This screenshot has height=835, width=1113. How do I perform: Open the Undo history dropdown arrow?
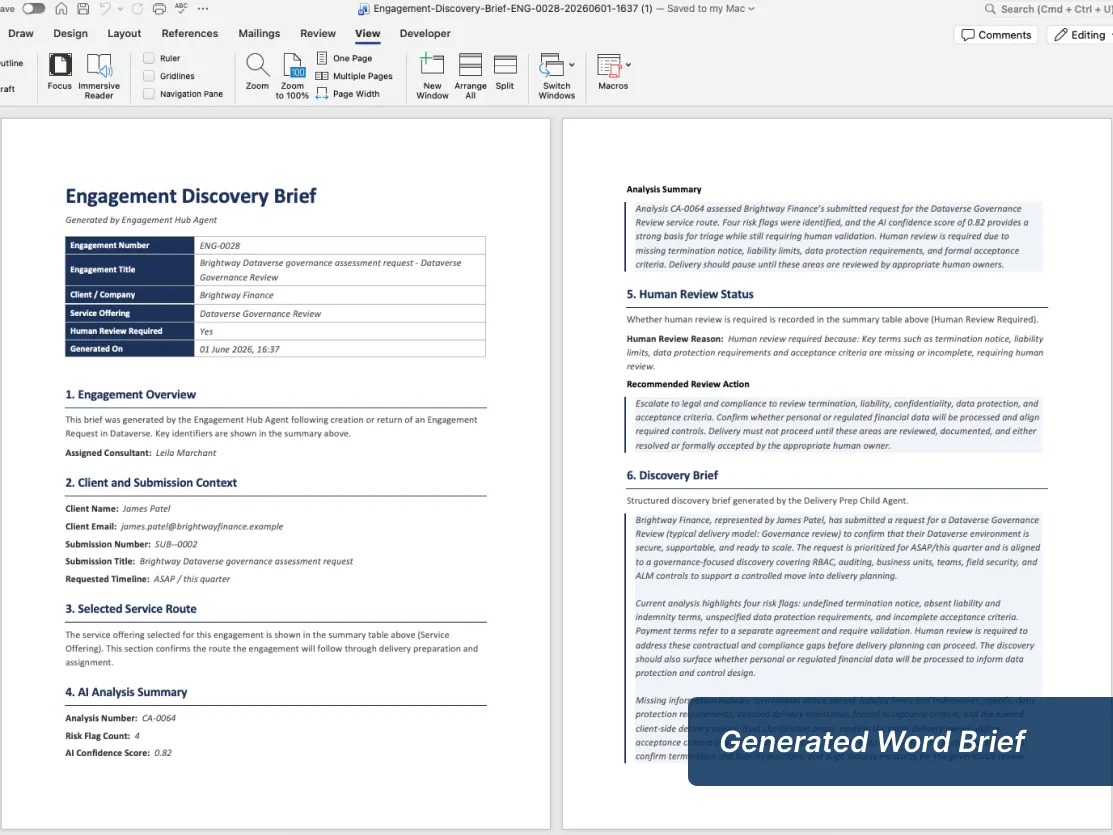click(120, 9)
